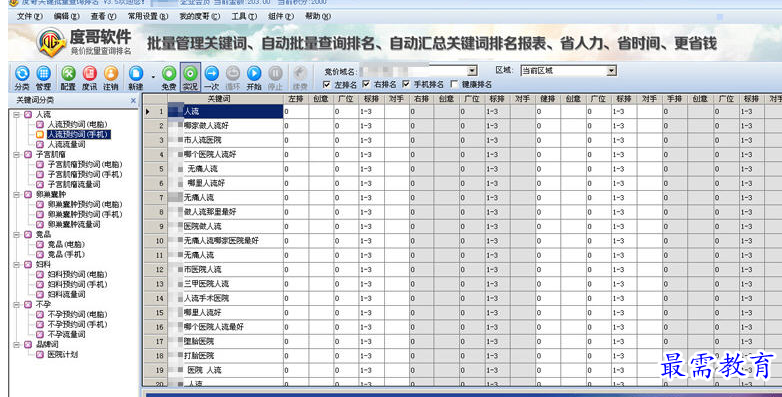Screen dimensions: 782x397
Task: Click the greyed 循环 loop icon
Action: [x=233, y=74]
